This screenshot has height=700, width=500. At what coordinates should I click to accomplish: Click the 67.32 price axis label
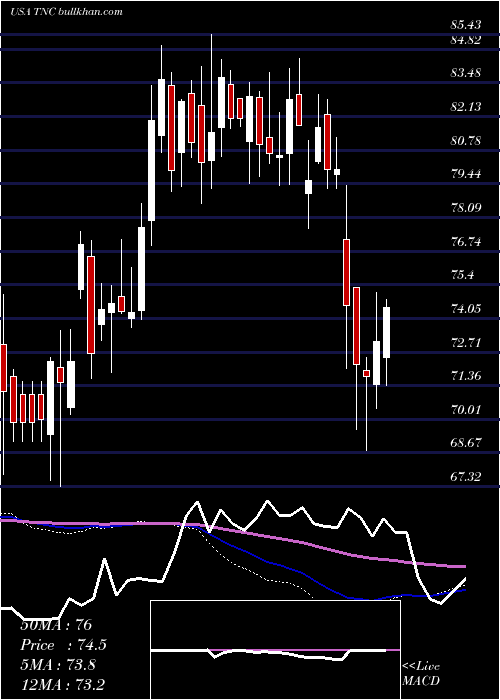click(x=466, y=476)
